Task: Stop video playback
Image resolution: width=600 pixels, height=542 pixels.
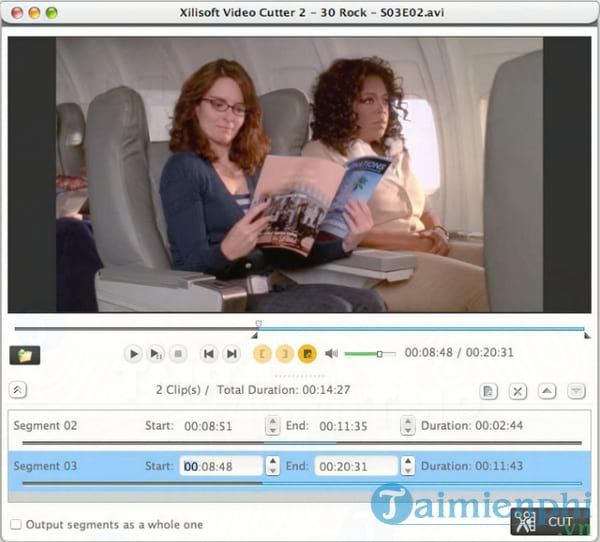Action: [x=178, y=354]
